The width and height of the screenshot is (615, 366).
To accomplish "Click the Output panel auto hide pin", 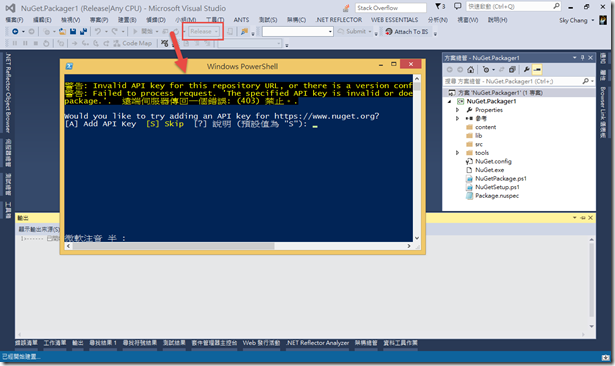I will point(583,218).
